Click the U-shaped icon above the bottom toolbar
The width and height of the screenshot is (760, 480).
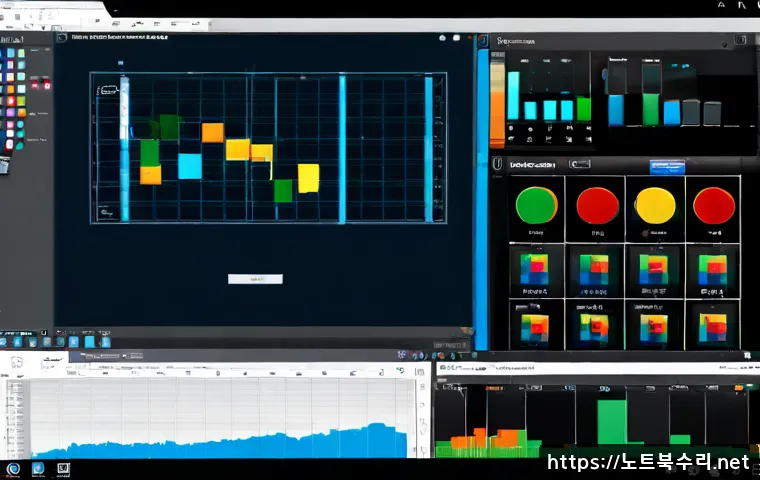point(44,333)
